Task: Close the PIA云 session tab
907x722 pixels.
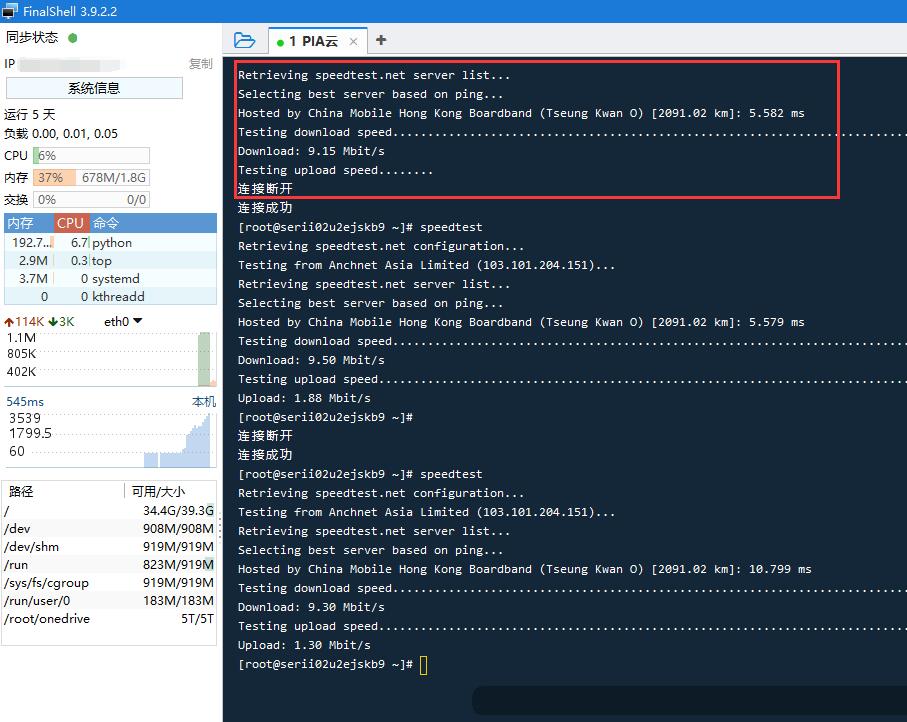Action: pos(355,41)
